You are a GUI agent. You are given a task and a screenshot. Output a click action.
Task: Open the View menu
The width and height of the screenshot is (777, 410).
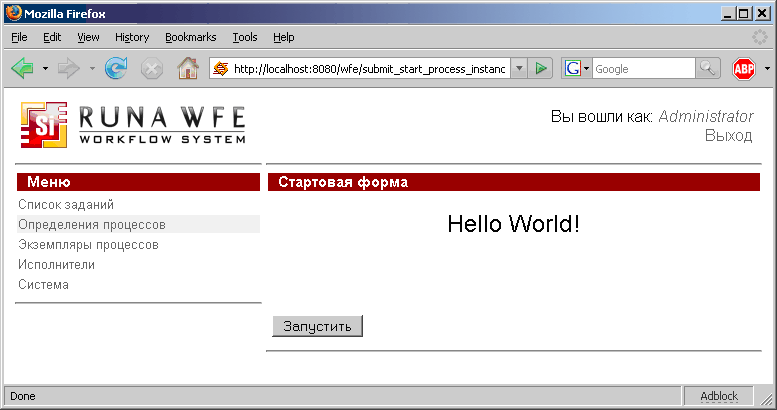click(88, 37)
